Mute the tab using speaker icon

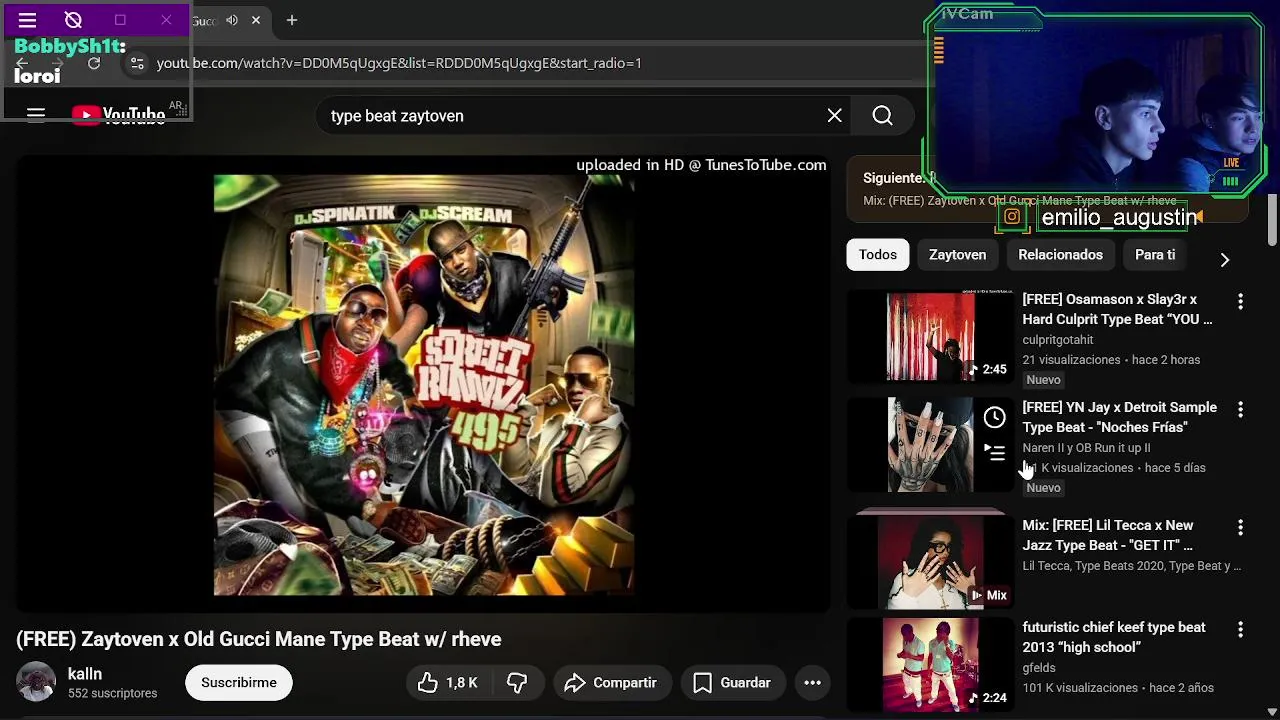(232, 20)
